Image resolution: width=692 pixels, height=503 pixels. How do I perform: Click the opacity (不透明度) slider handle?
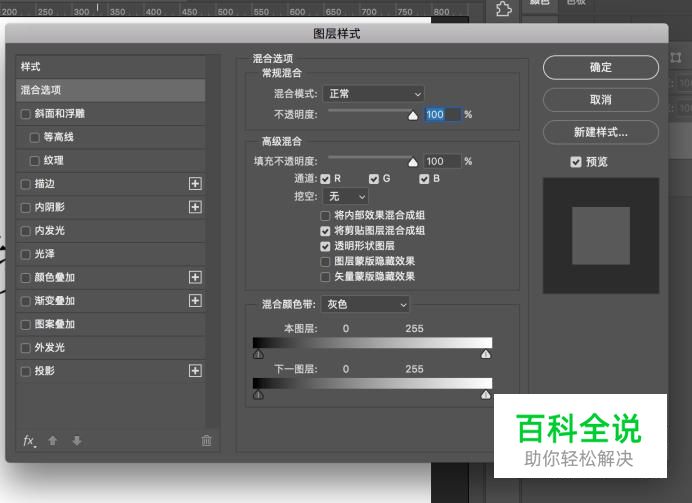[413, 116]
